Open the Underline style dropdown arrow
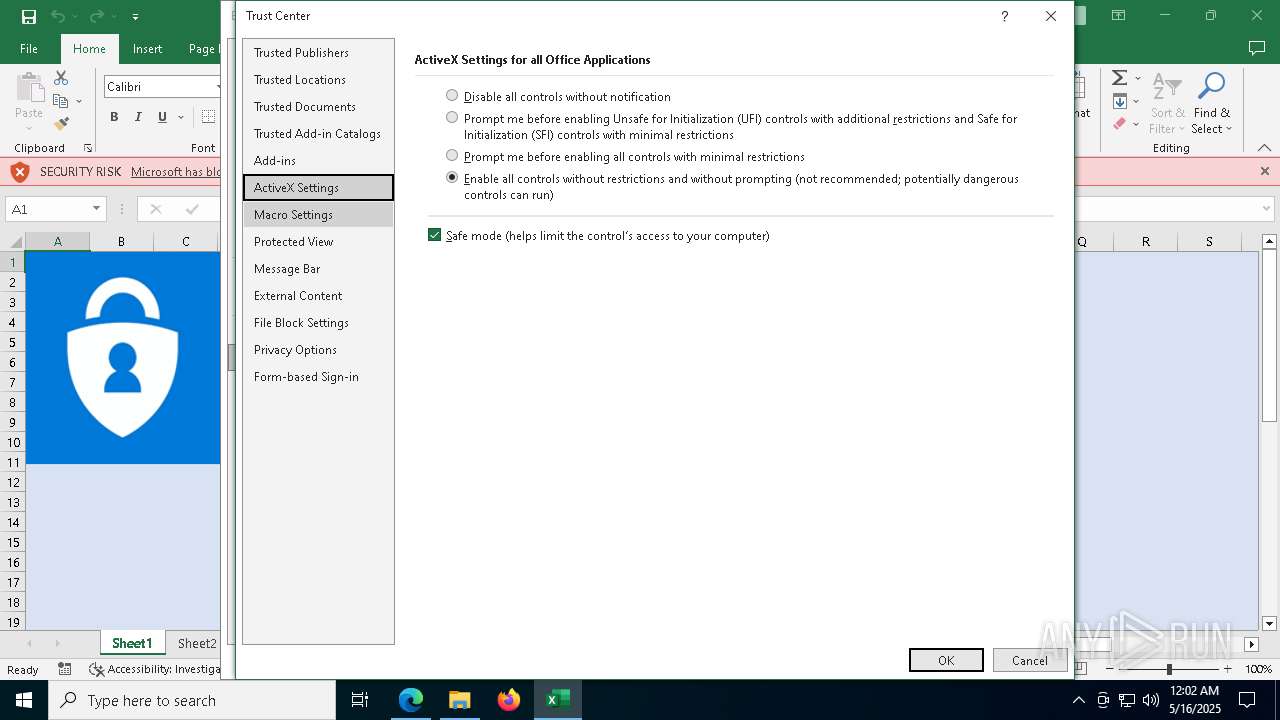 coord(181,117)
